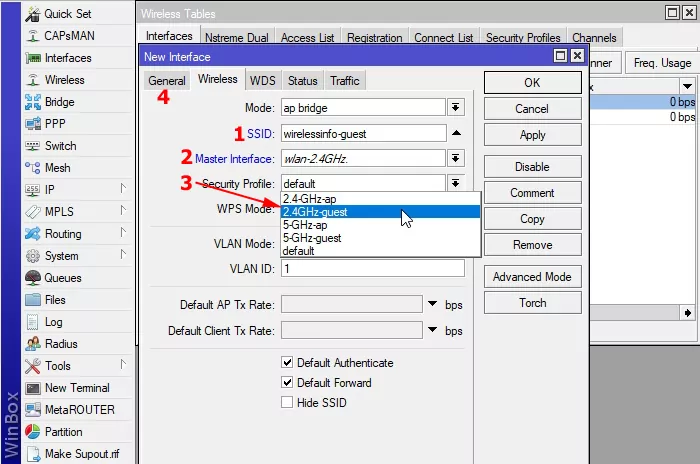Click the Tools sidebar icon

tap(33, 366)
